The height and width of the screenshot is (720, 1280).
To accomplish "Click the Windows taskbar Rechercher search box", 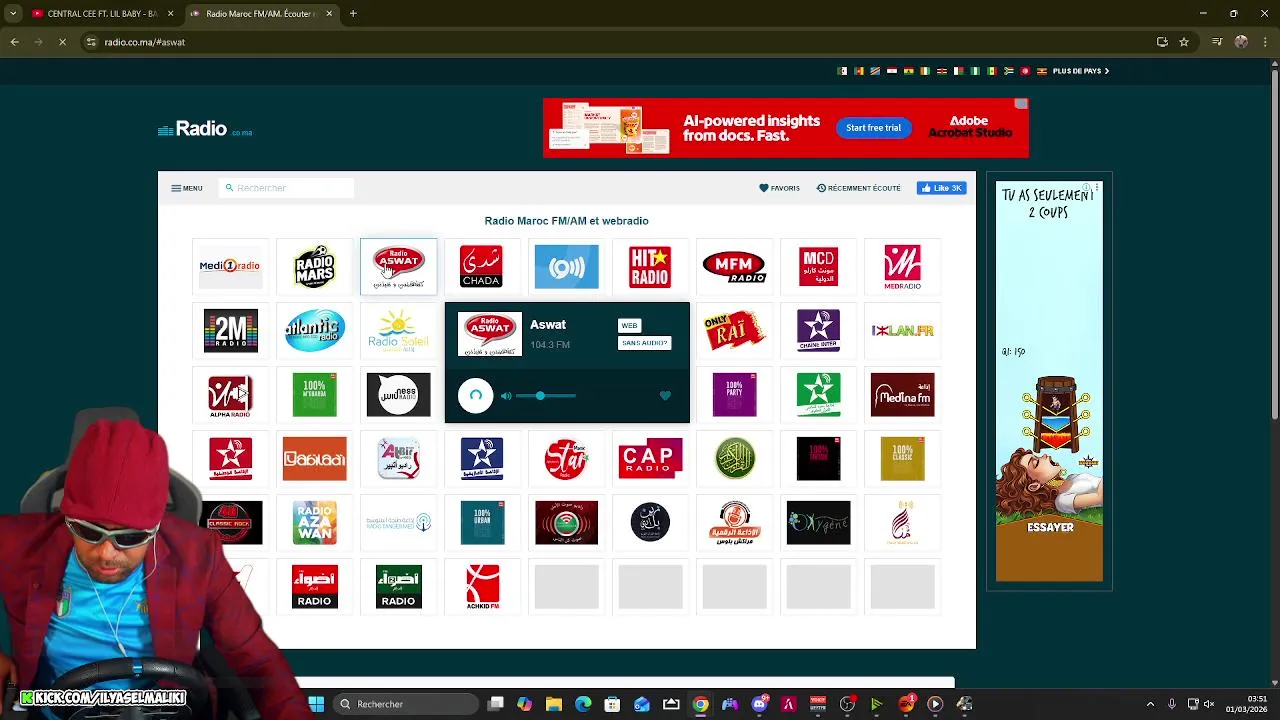I will pos(404,704).
